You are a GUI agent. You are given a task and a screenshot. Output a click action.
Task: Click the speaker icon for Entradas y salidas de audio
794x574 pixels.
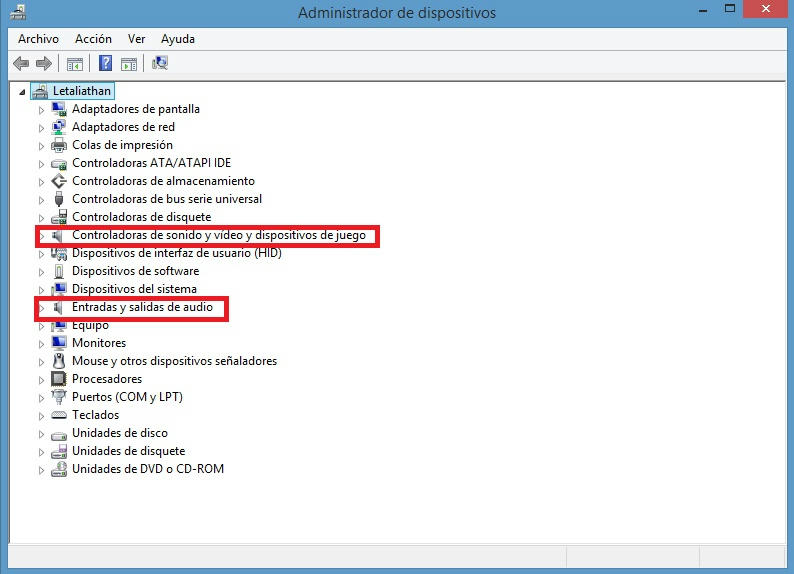click(x=58, y=307)
